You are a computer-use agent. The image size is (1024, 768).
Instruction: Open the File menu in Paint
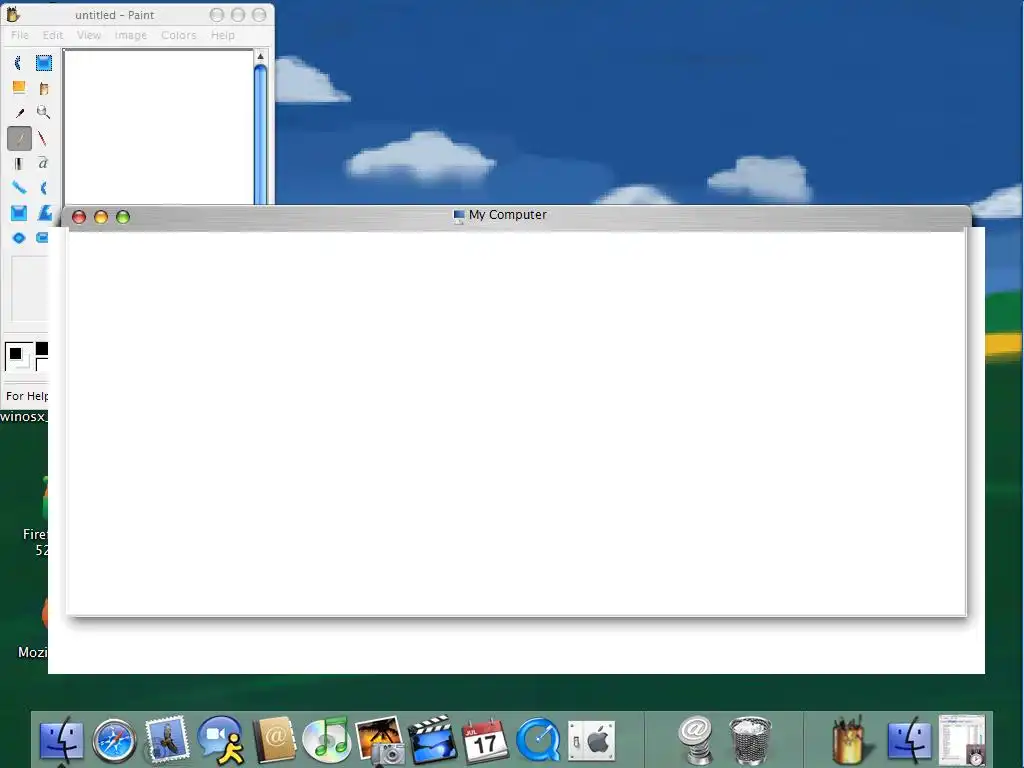point(20,35)
